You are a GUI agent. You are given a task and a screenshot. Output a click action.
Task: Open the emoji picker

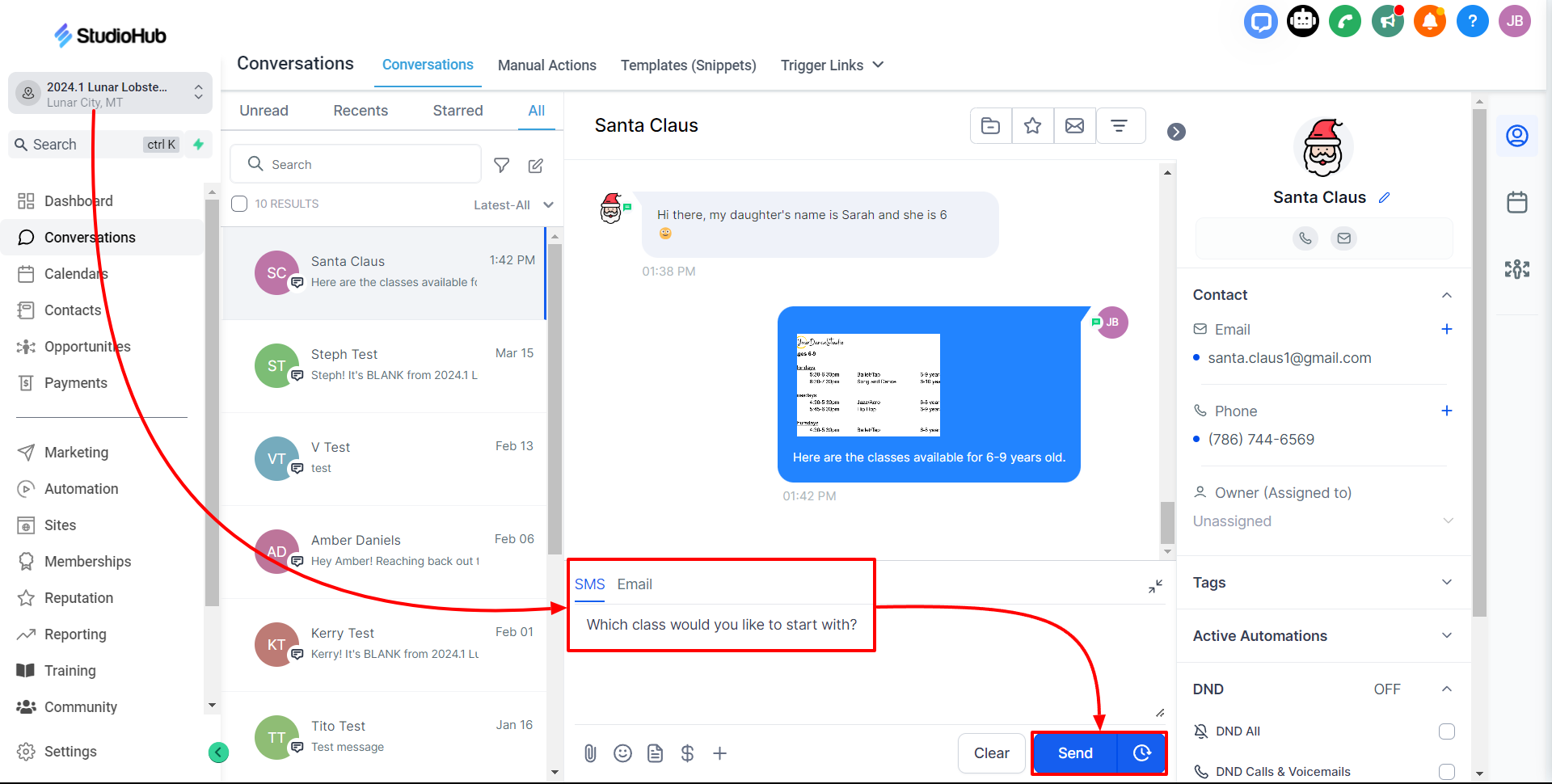[x=623, y=753]
